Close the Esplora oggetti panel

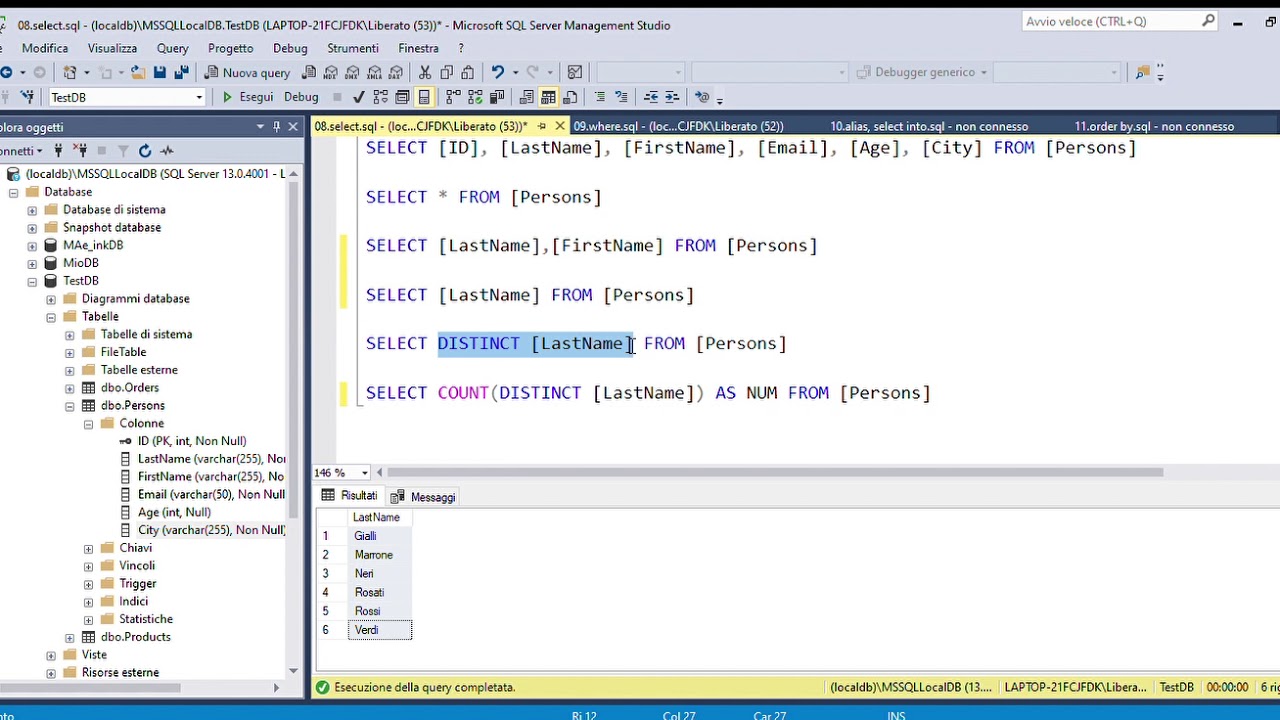[293, 127]
